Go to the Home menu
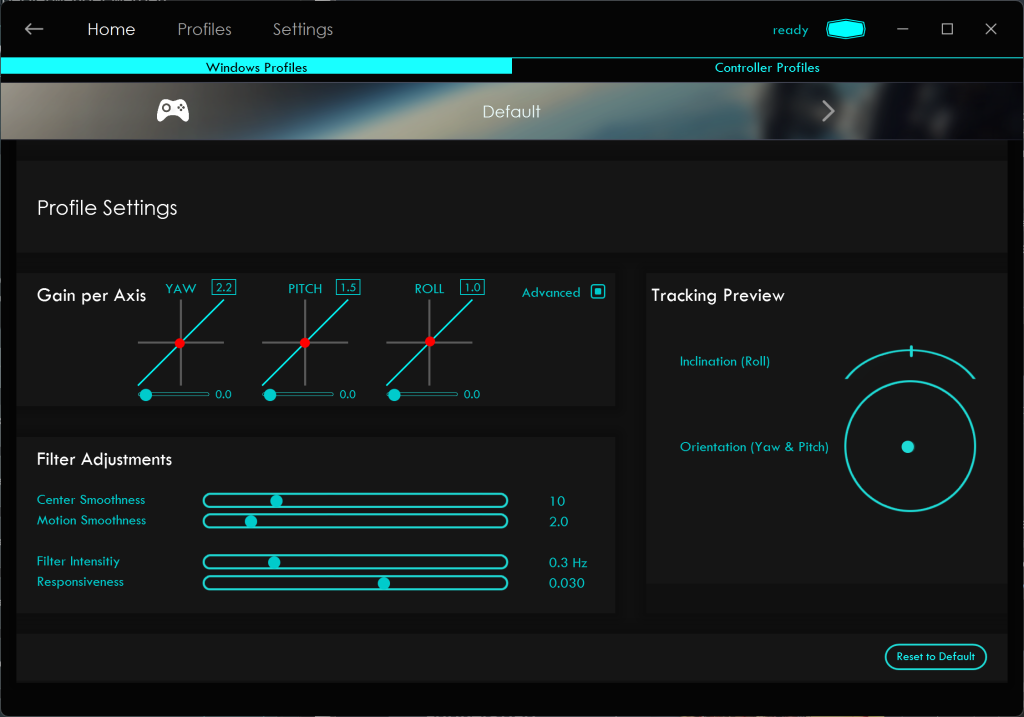 pyautogui.click(x=111, y=29)
